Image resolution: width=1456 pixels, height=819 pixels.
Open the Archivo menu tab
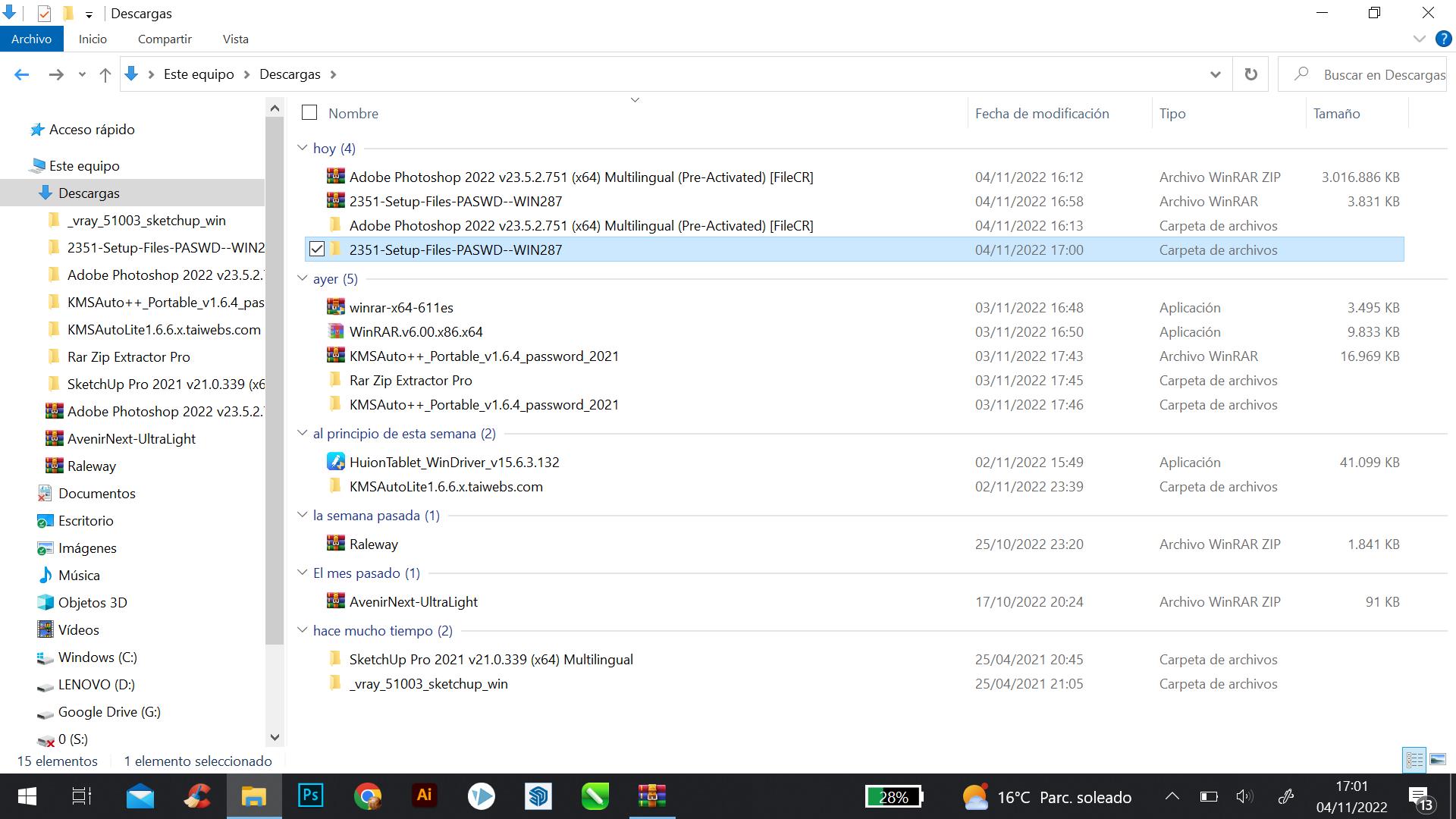(31, 39)
